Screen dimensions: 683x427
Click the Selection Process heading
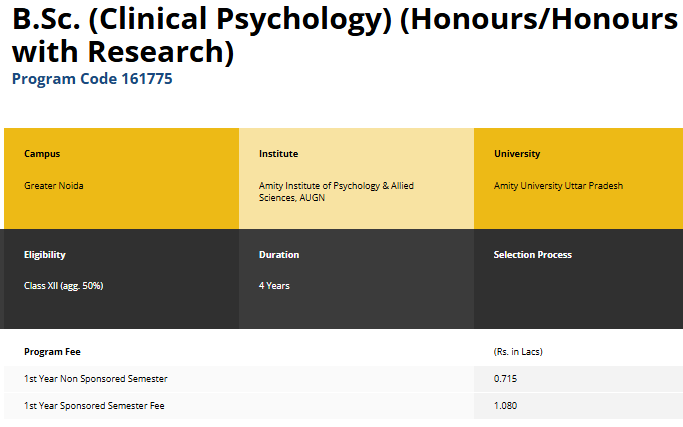[532, 255]
